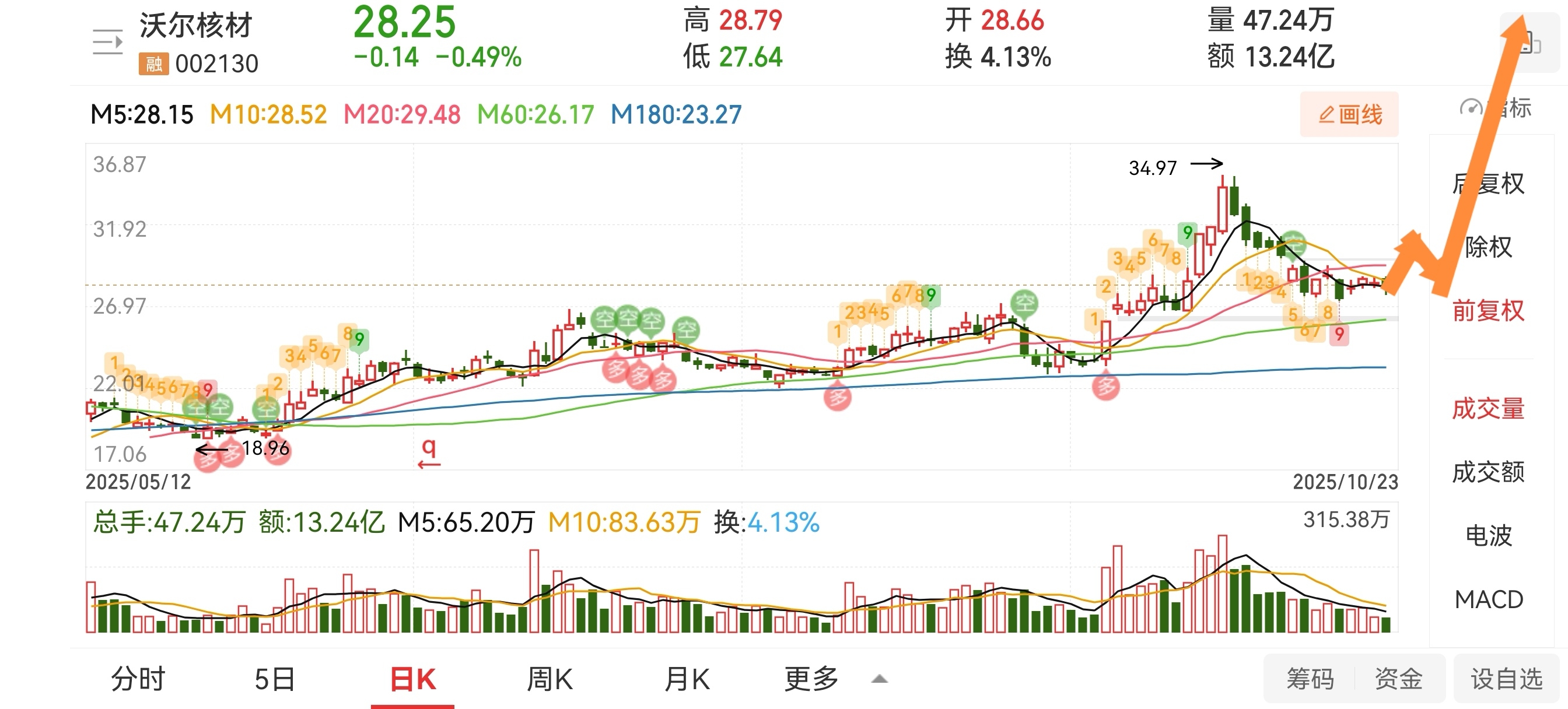Click the 融 margin badge icon
The width and height of the screenshot is (1568, 709).
[x=153, y=64]
